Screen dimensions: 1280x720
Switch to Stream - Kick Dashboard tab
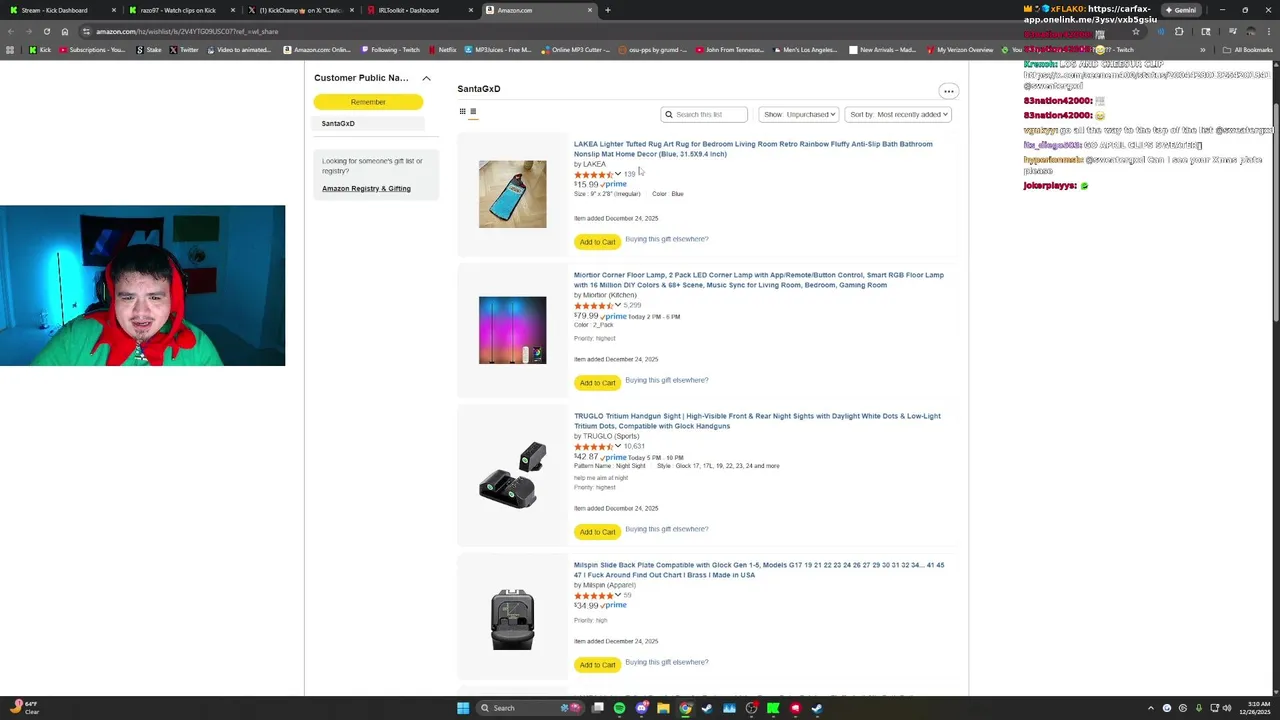pyautogui.click(x=60, y=10)
